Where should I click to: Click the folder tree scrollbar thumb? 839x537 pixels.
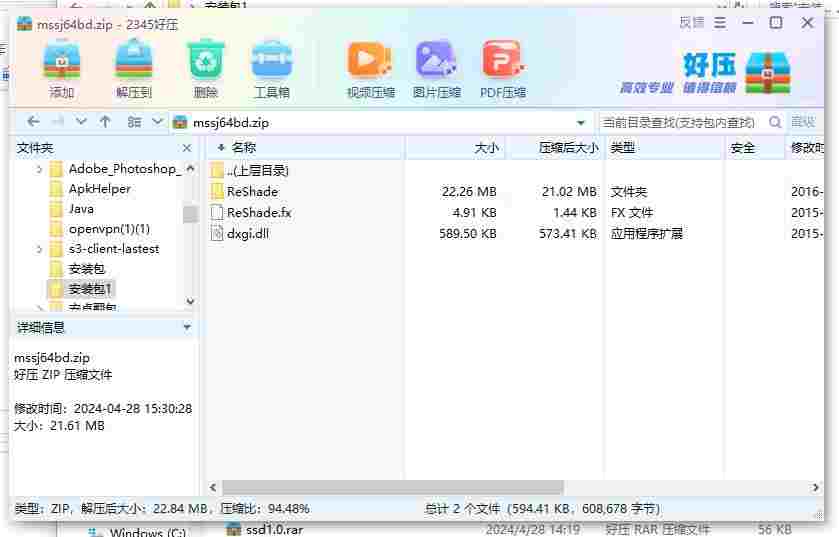click(x=190, y=213)
